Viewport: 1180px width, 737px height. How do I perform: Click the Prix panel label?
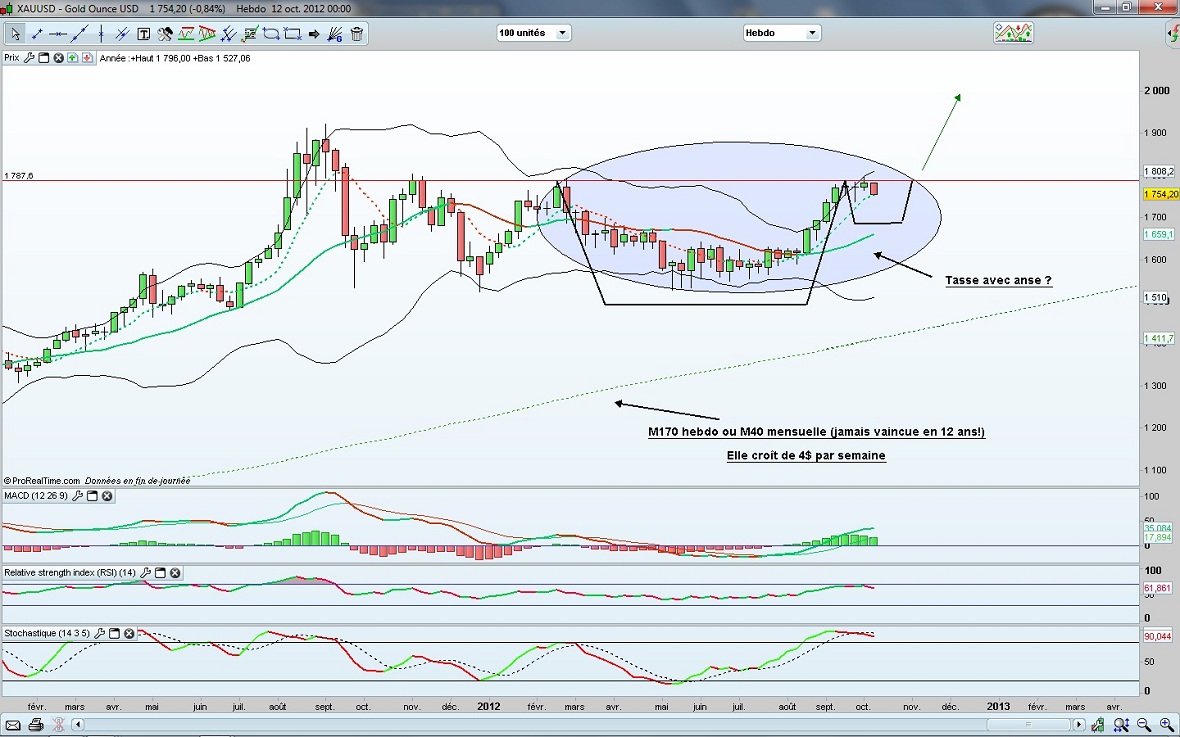point(12,58)
